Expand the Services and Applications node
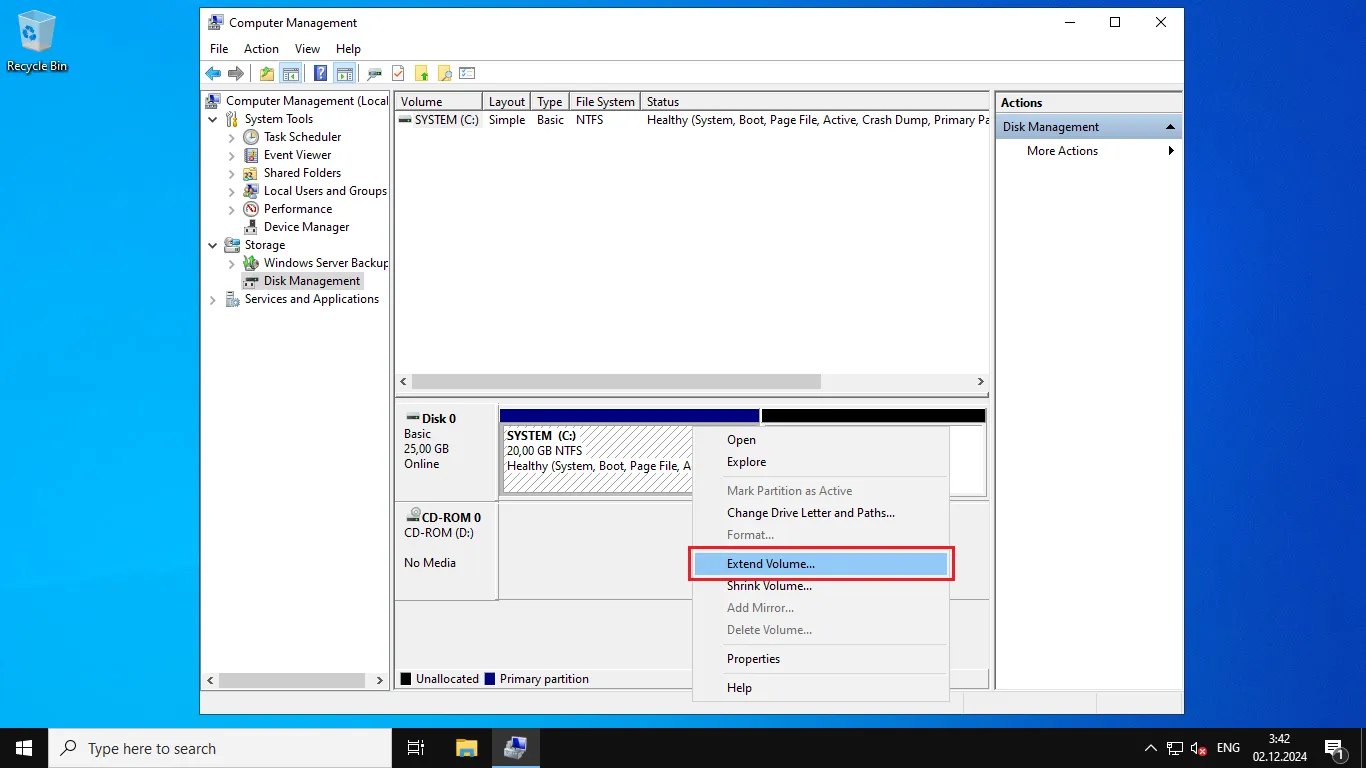Image resolution: width=1366 pixels, height=768 pixels. (213, 299)
